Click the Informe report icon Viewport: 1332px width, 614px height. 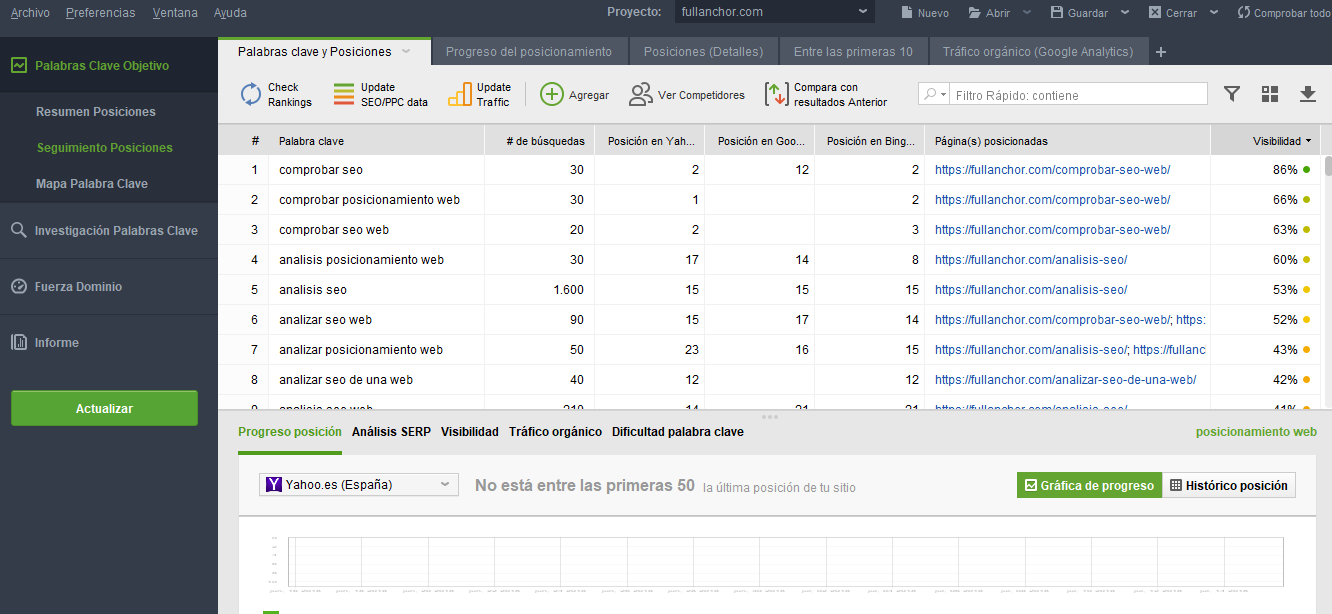tap(19, 342)
